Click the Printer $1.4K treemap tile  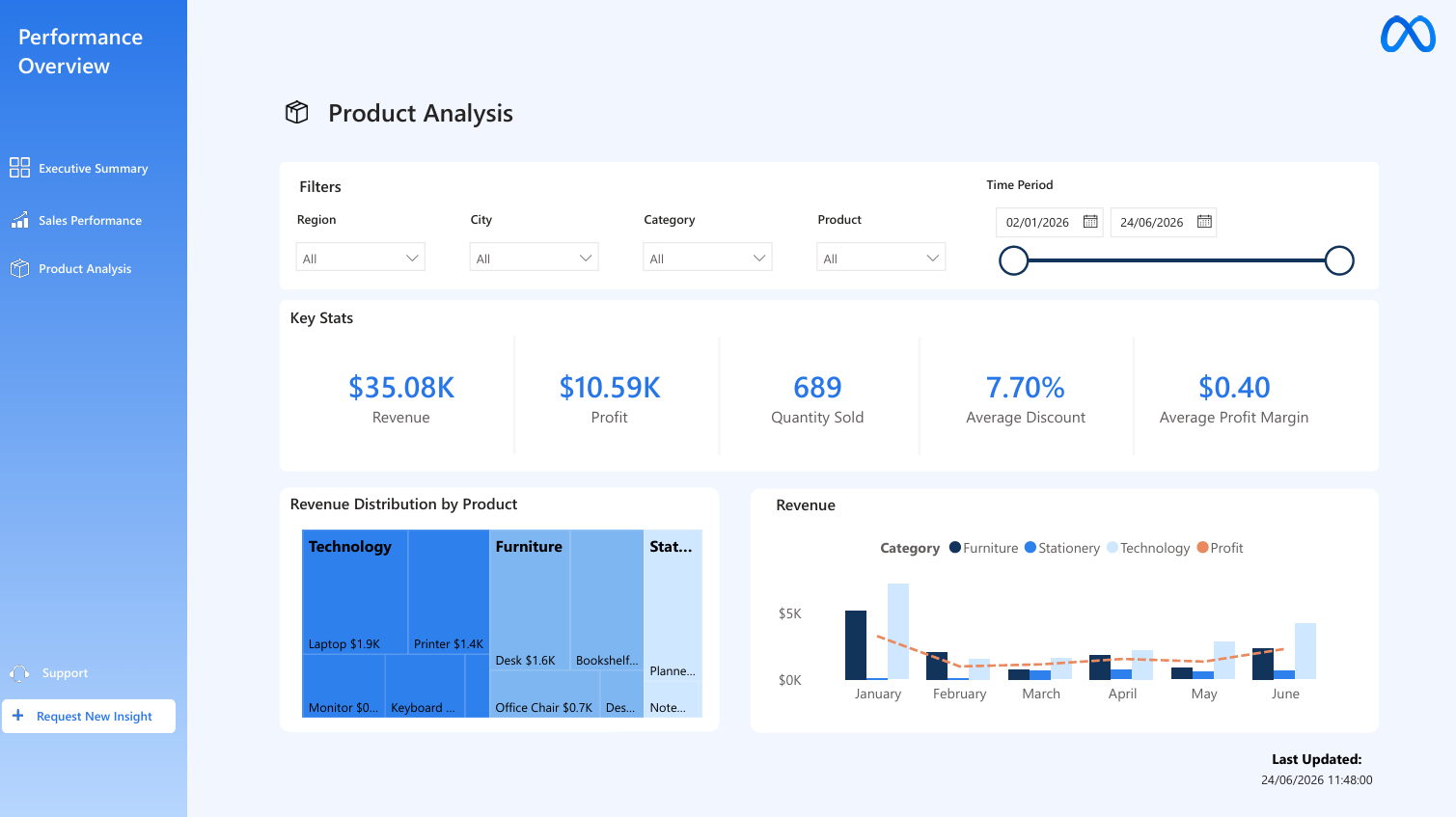[449, 591]
